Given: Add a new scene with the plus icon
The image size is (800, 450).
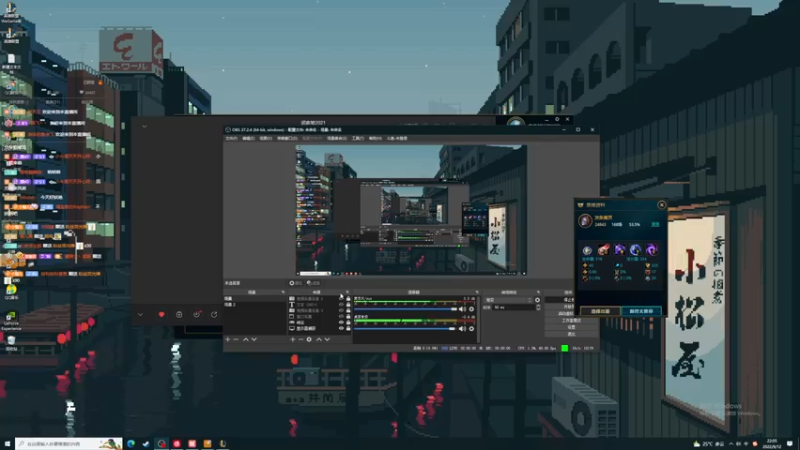Looking at the screenshot, I should (228, 339).
